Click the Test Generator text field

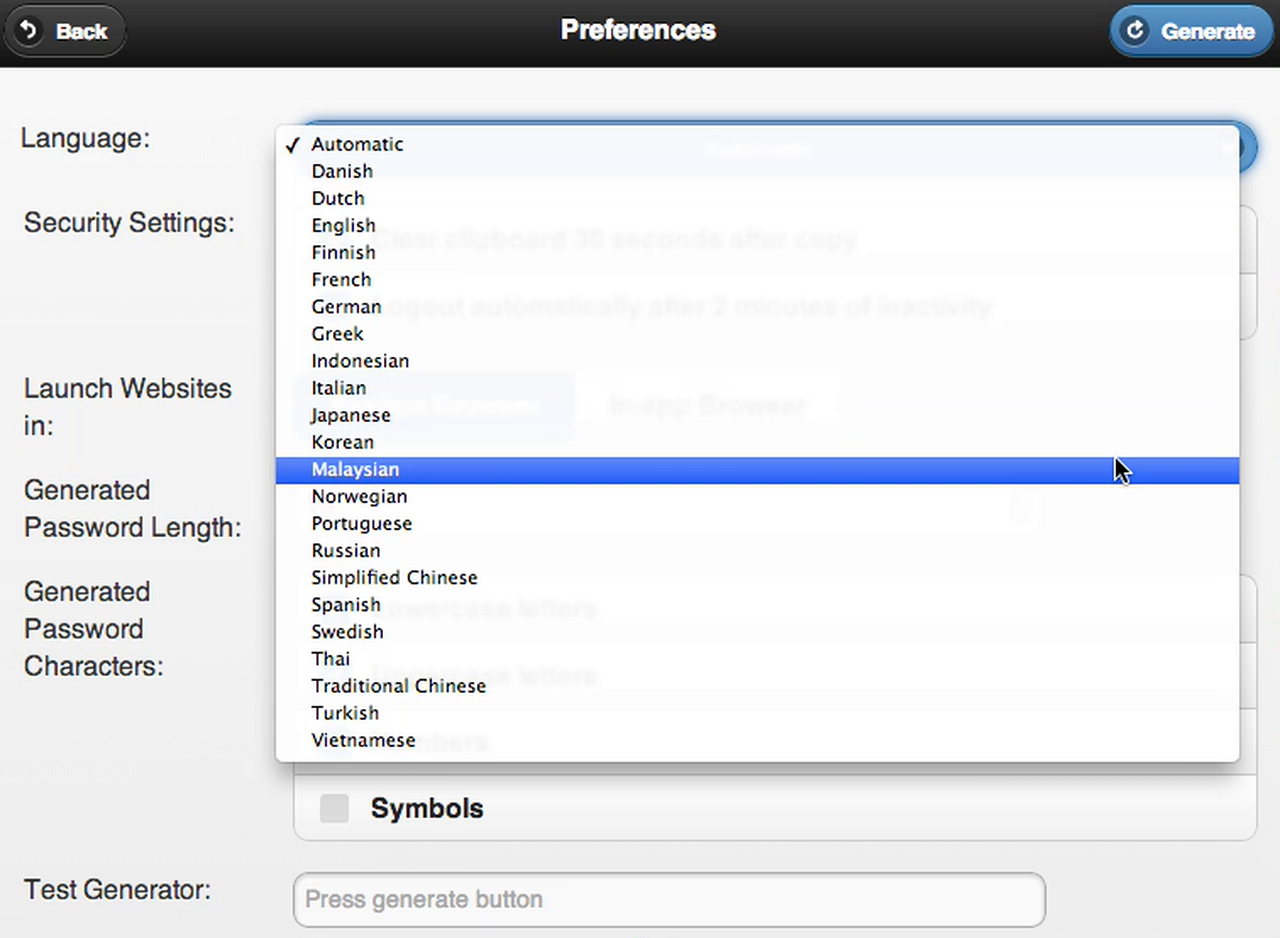click(x=669, y=899)
